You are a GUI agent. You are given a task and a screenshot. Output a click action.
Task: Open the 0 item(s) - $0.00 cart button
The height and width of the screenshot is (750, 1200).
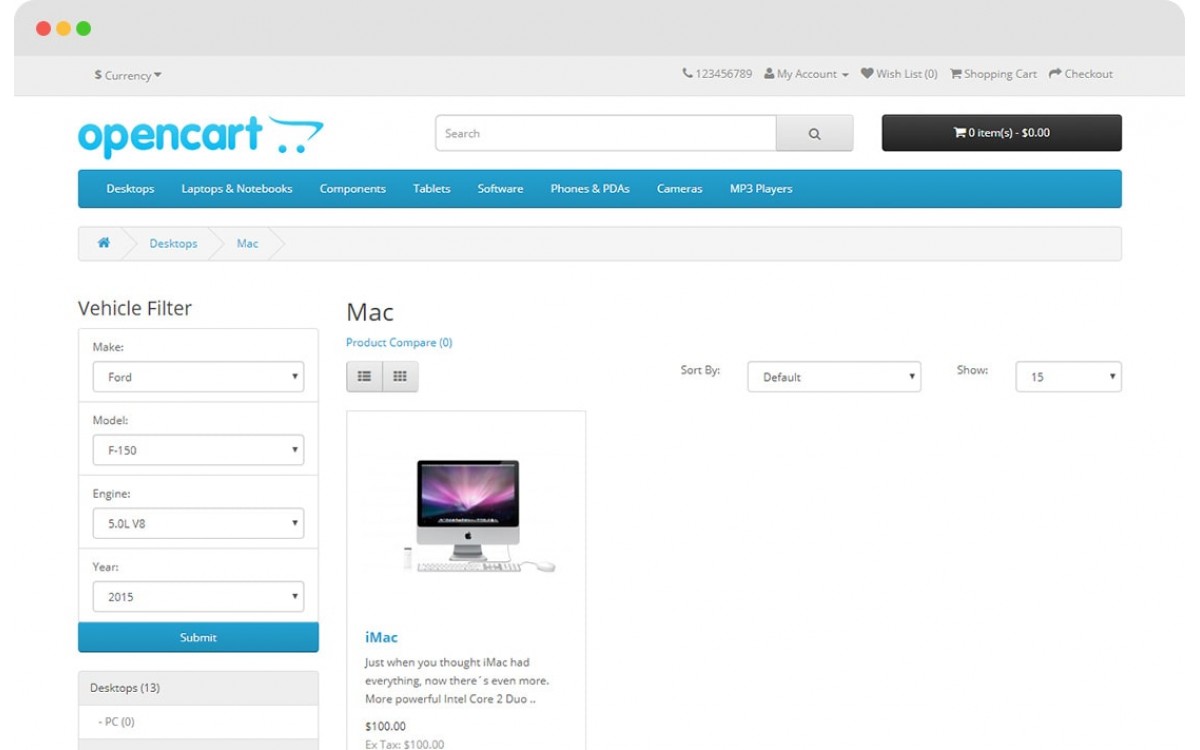click(1001, 133)
